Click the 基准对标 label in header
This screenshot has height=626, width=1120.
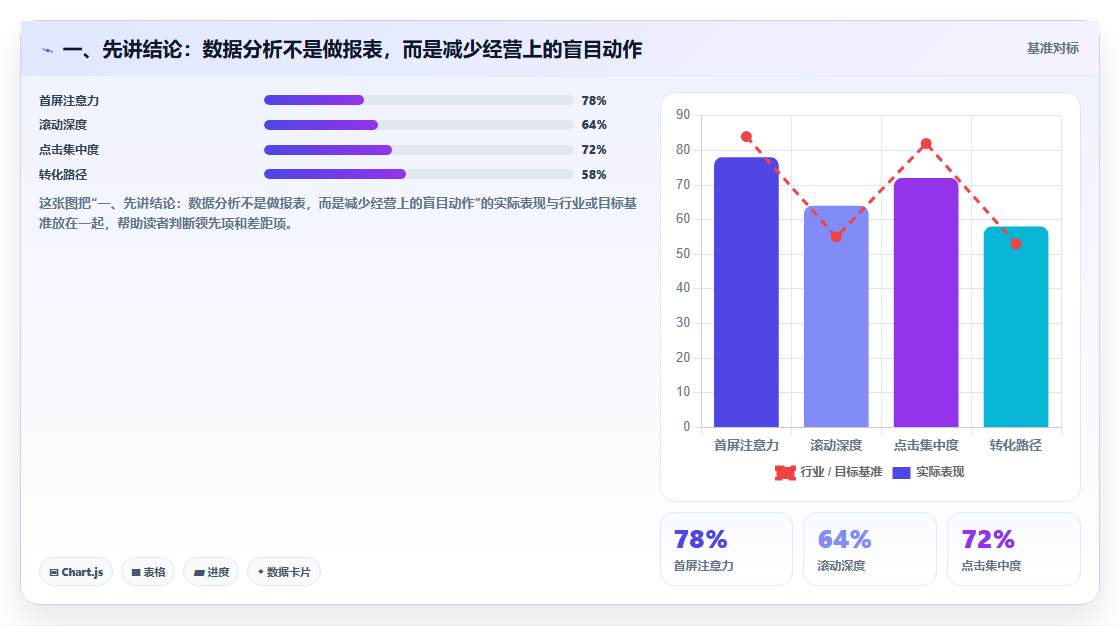pyautogui.click(x=1052, y=48)
